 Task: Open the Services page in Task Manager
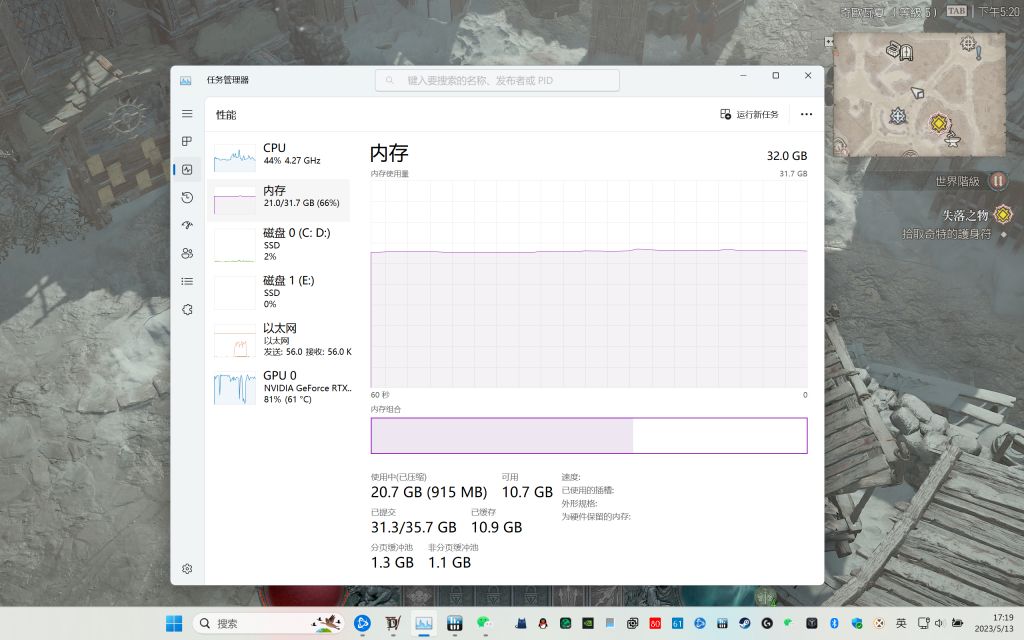coord(186,309)
